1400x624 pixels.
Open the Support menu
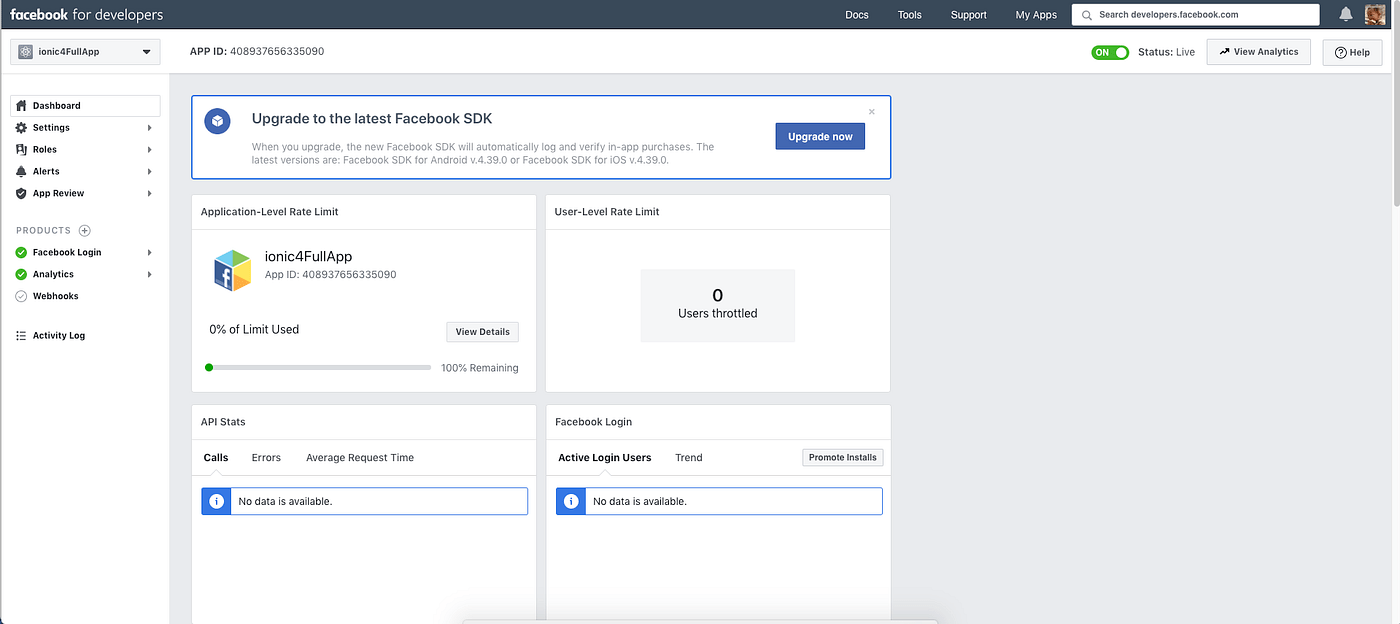tap(969, 15)
